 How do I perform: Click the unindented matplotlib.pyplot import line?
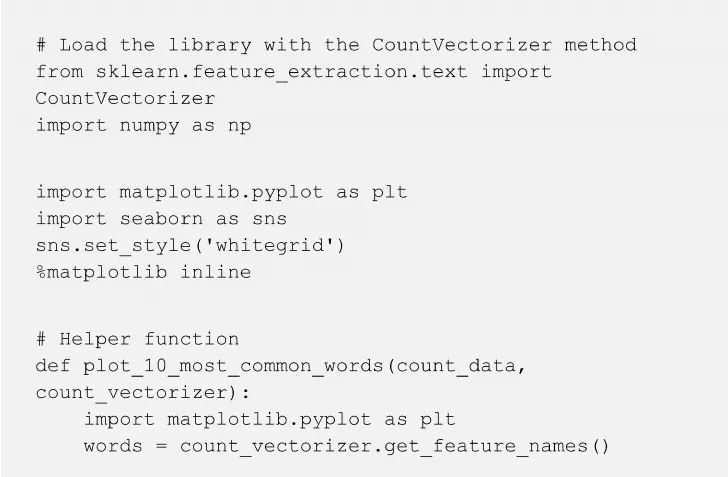(221, 192)
